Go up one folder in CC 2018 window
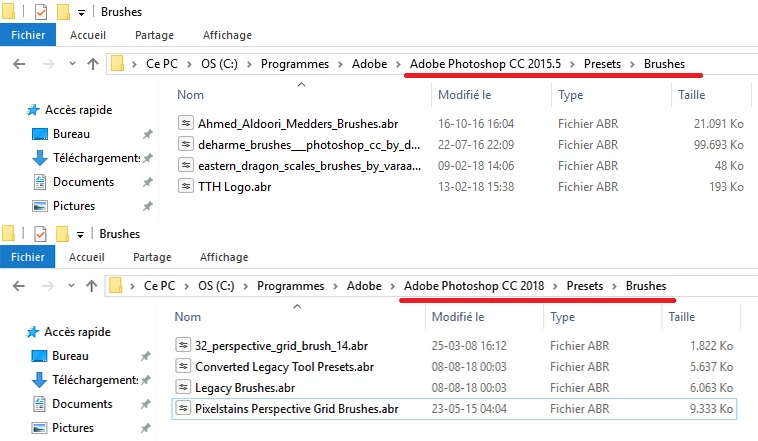The height and width of the screenshot is (441, 758). [91, 286]
